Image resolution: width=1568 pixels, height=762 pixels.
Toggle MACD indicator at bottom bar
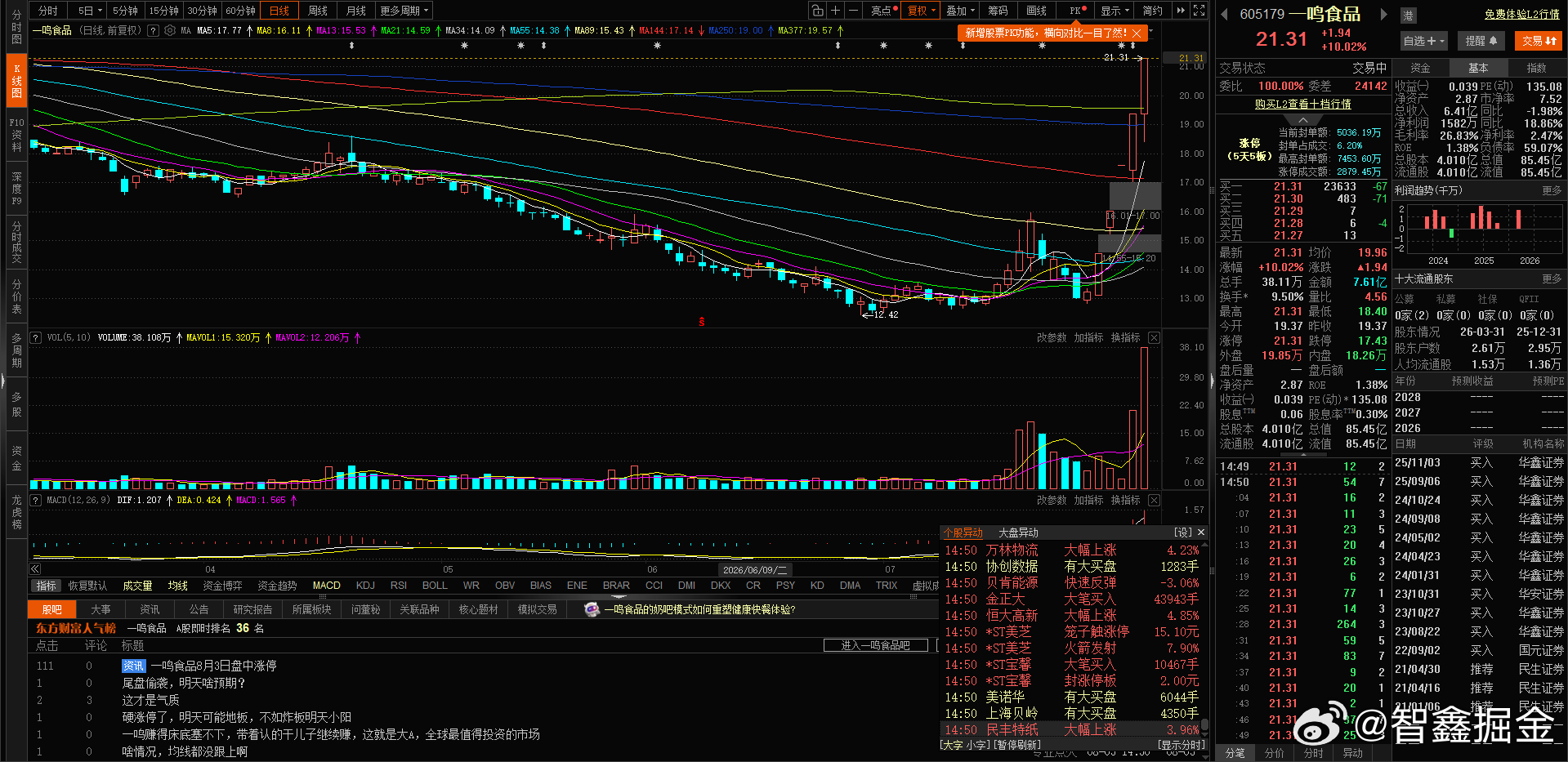pos(327,586)
